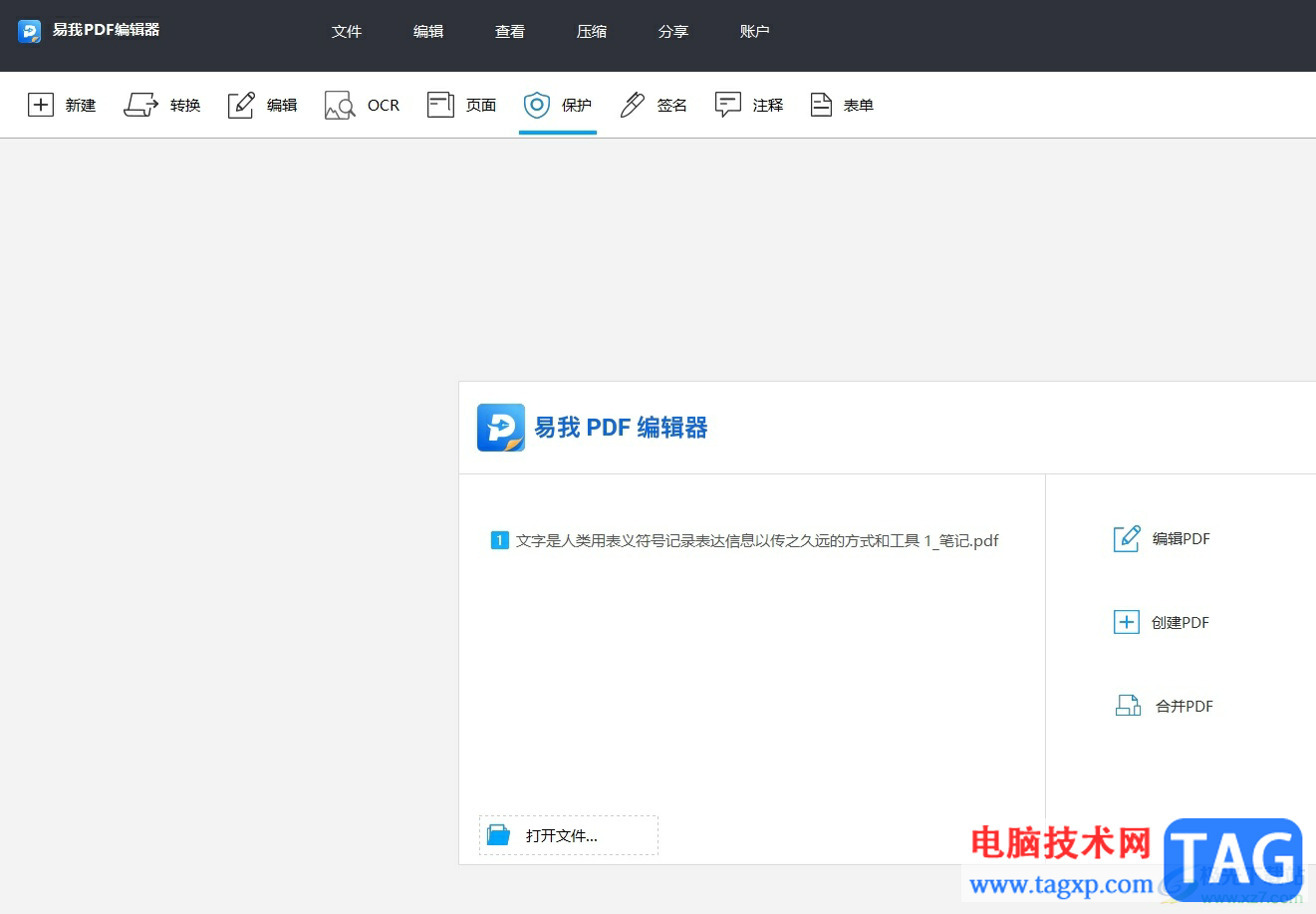Click the 易我PDF编辑器 logo in title bar
Screen dimensions: 1316x914
(30, 31)
